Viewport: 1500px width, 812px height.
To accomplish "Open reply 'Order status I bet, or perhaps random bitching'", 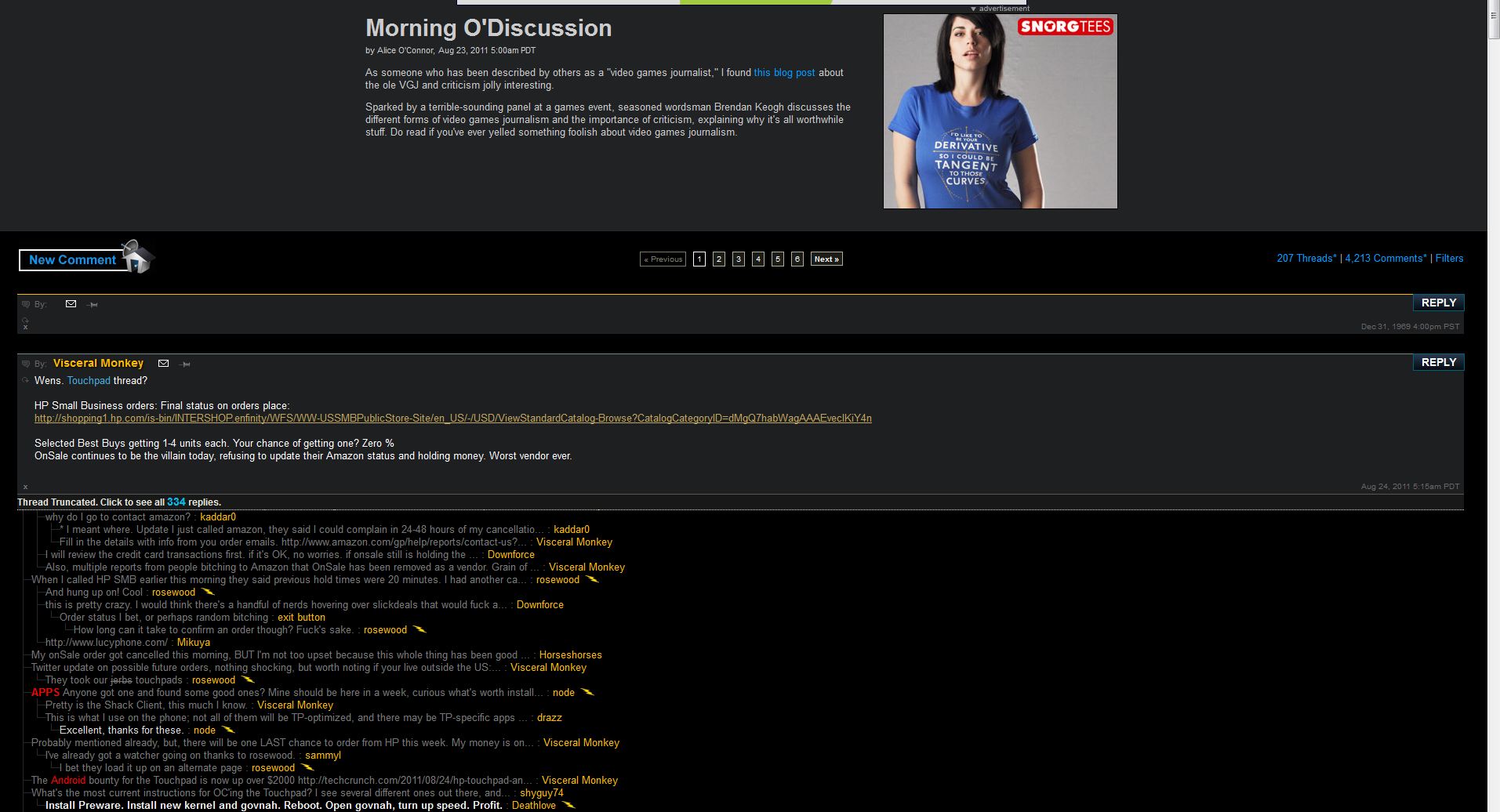I will 164,618.
